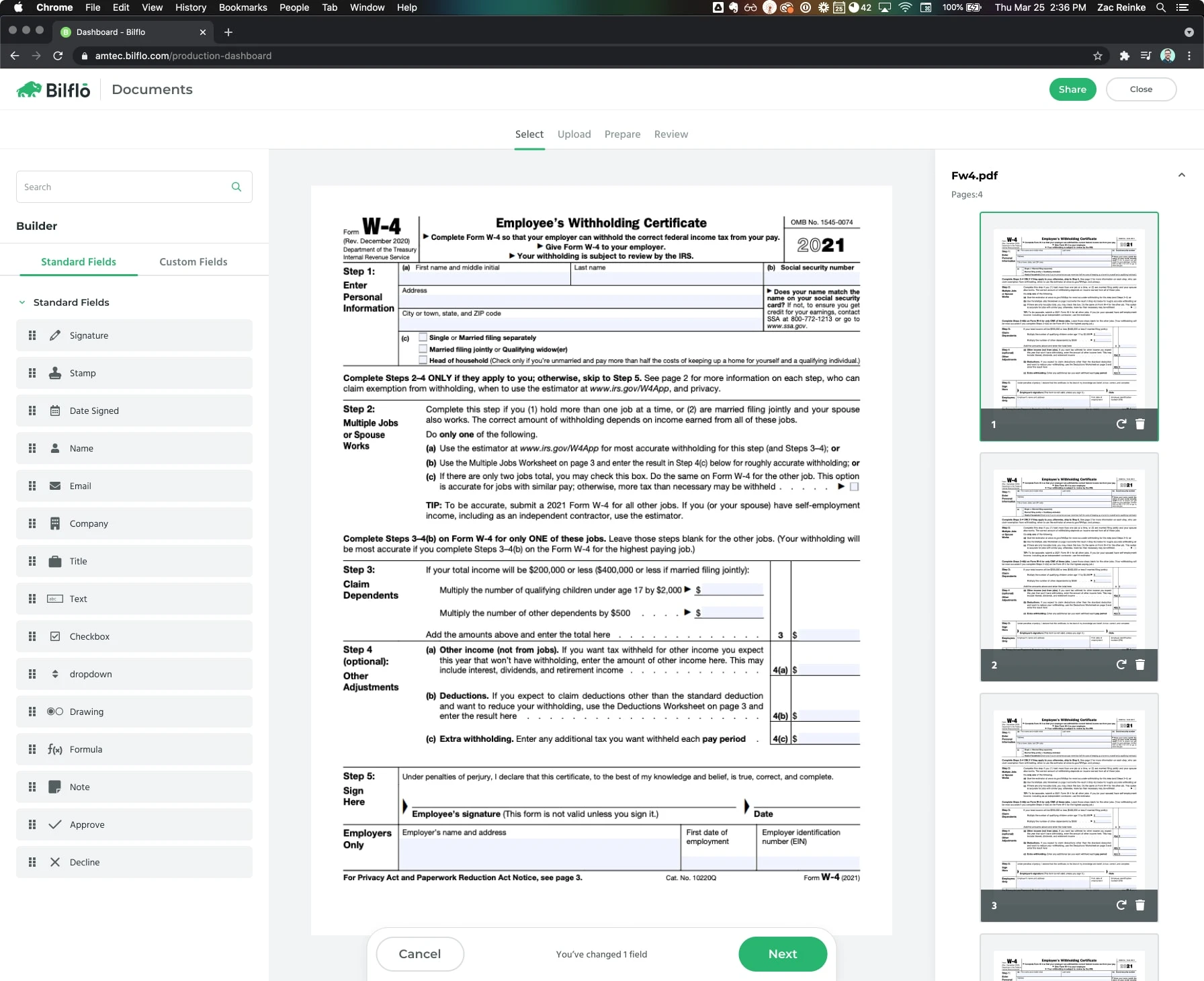The image size is (1204, 981).
Task: Click the Formula f(x) icon
Action: point(55,749)
